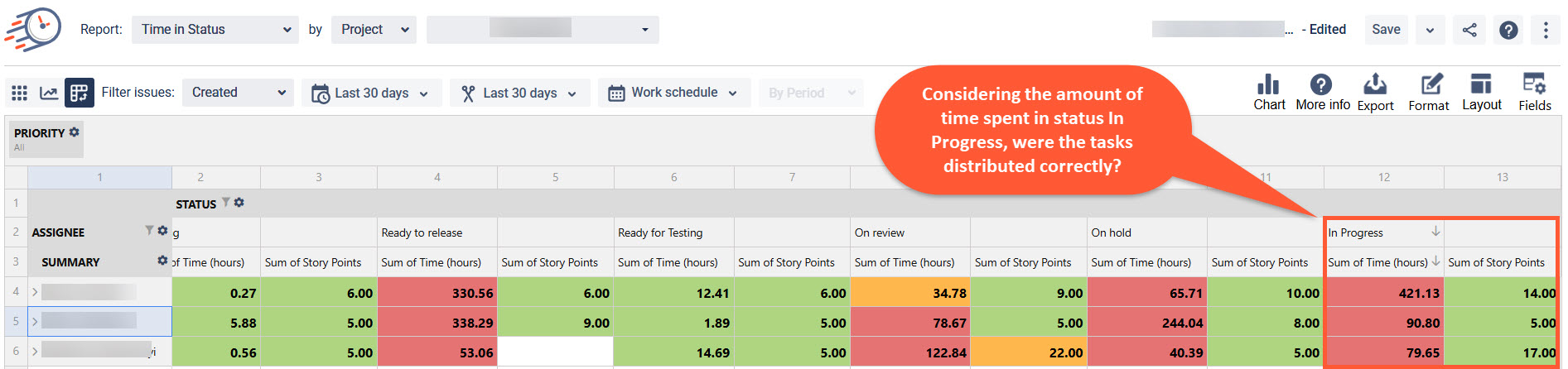1568x369 pixels.
Task: Click the cell with value 40.39
Action: [1147, 352]
